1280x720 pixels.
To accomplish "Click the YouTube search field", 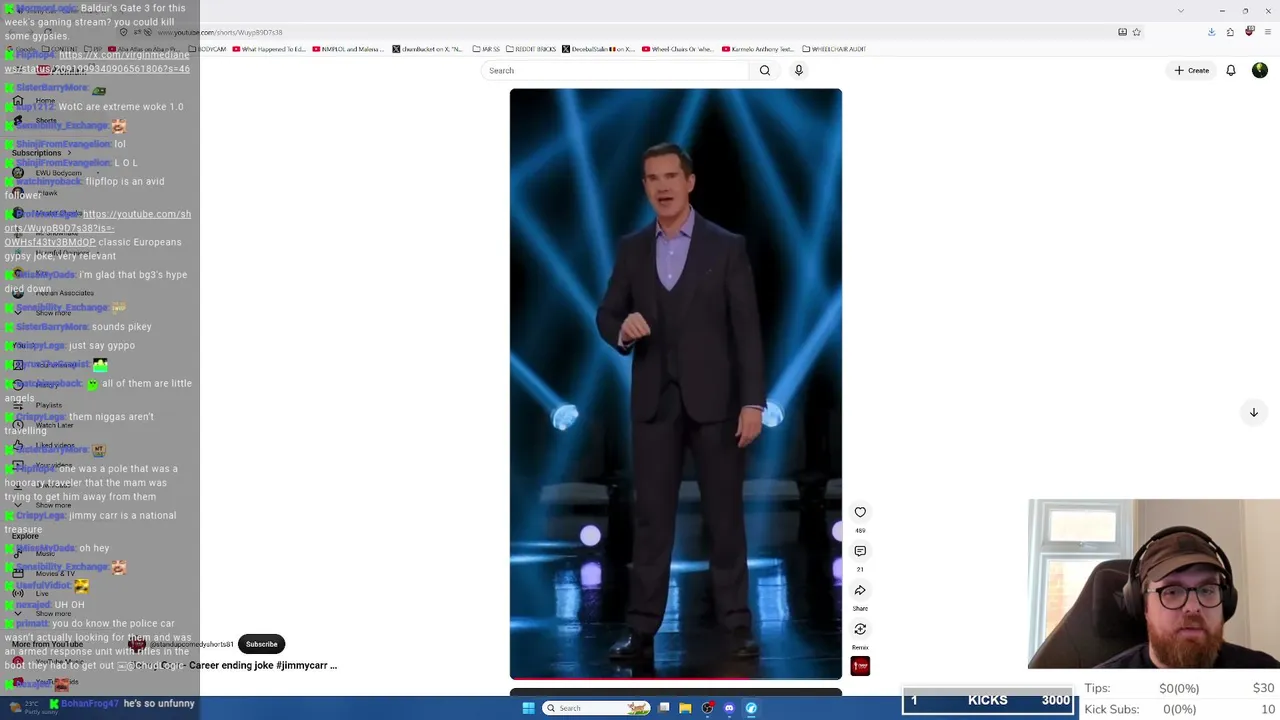I will point(614,70).
